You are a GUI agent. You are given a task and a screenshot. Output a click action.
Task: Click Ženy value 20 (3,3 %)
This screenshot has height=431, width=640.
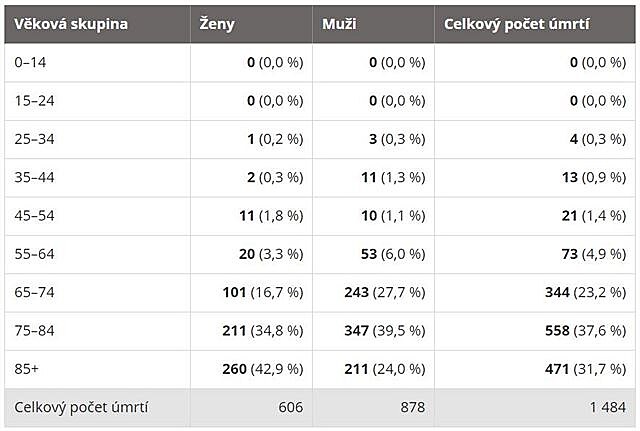coord(270,254)
